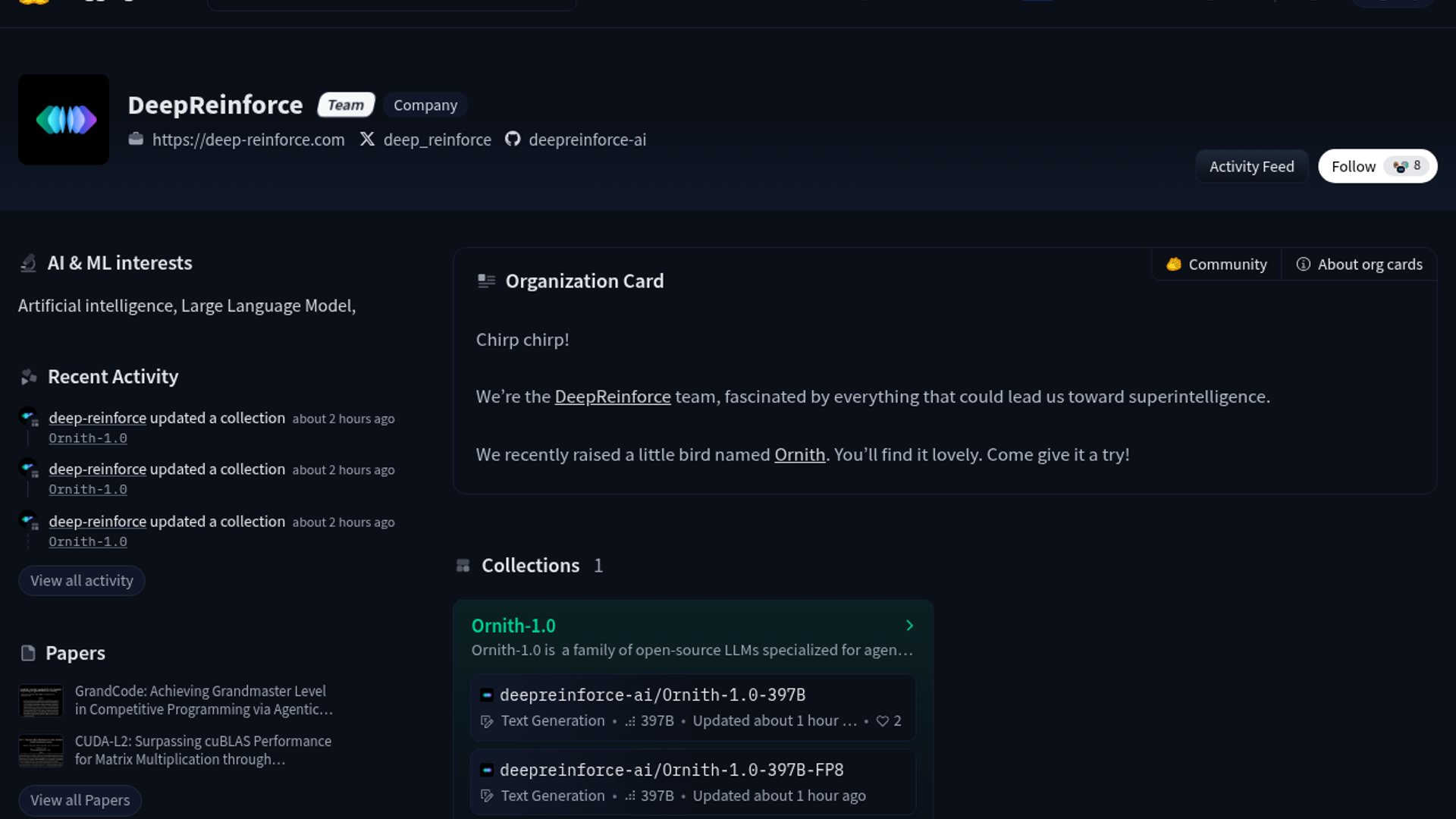This screenshot has width=1456, height=819.
Task: Expand full list via View all activity
Action: click(x=82, y=581)
